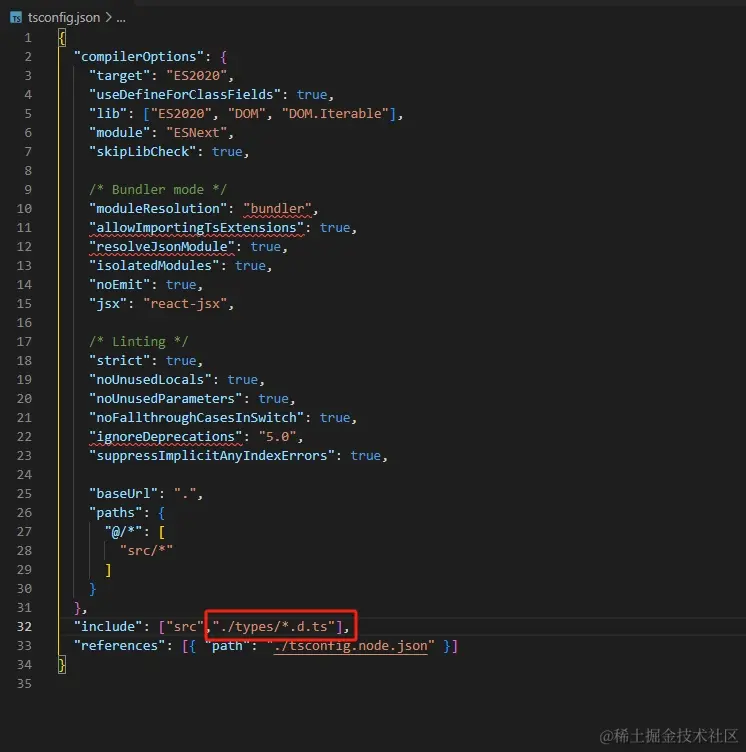The image size is (746, 752).
Task: Click the "./types/*.d.ts" include entry
Action: pos(273,627)
